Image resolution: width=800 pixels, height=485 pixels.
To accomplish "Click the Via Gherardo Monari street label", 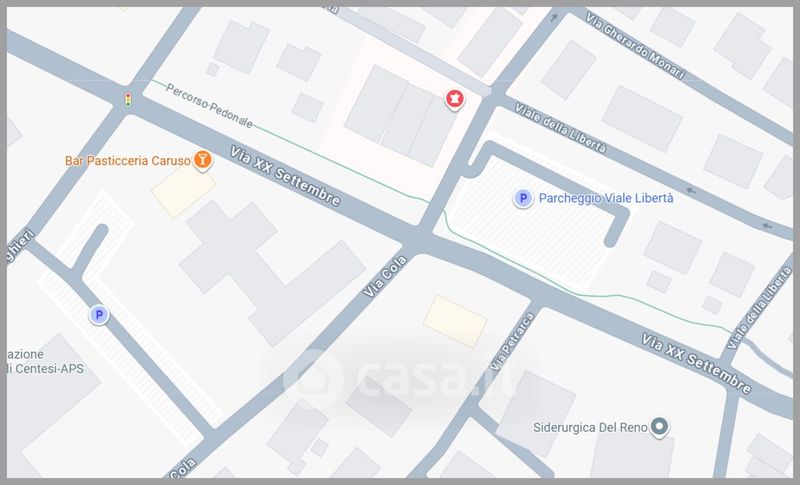I will pyautogui.click(x=635, y=46).
